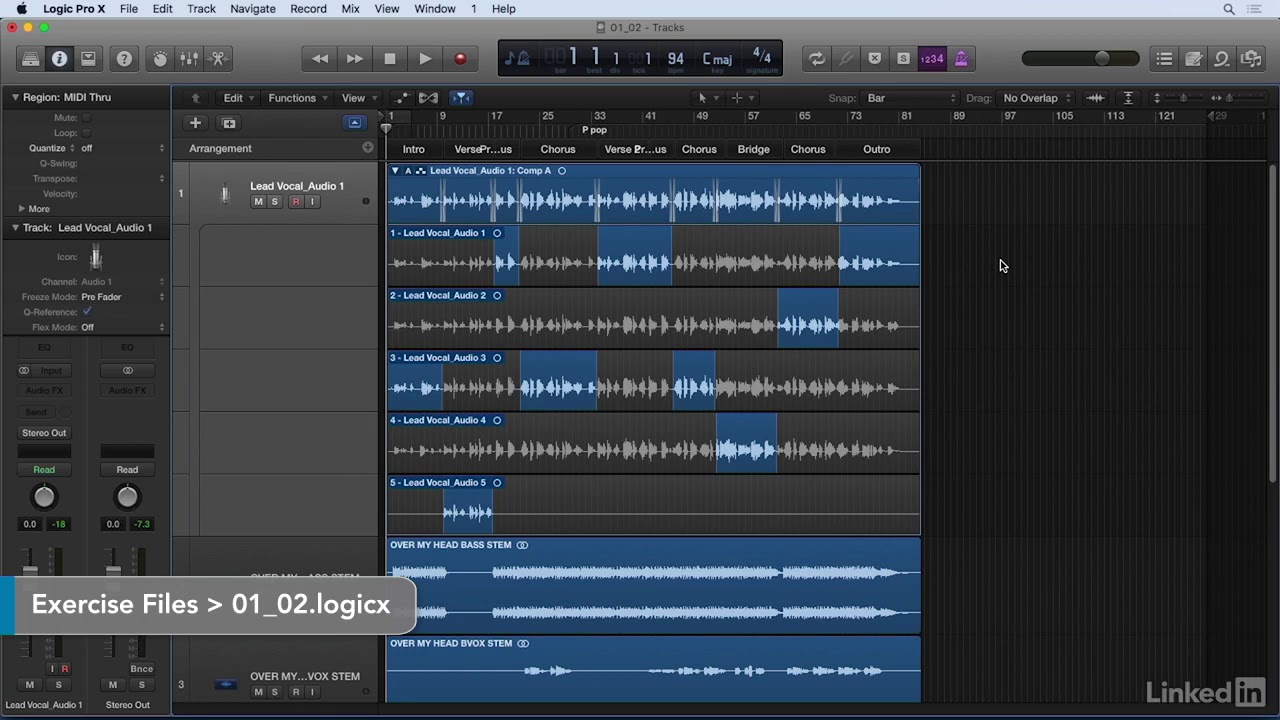This screenshot has width=1280, height=720.
Task: Open Quick Help question mark
Action: tap(124, 59)
